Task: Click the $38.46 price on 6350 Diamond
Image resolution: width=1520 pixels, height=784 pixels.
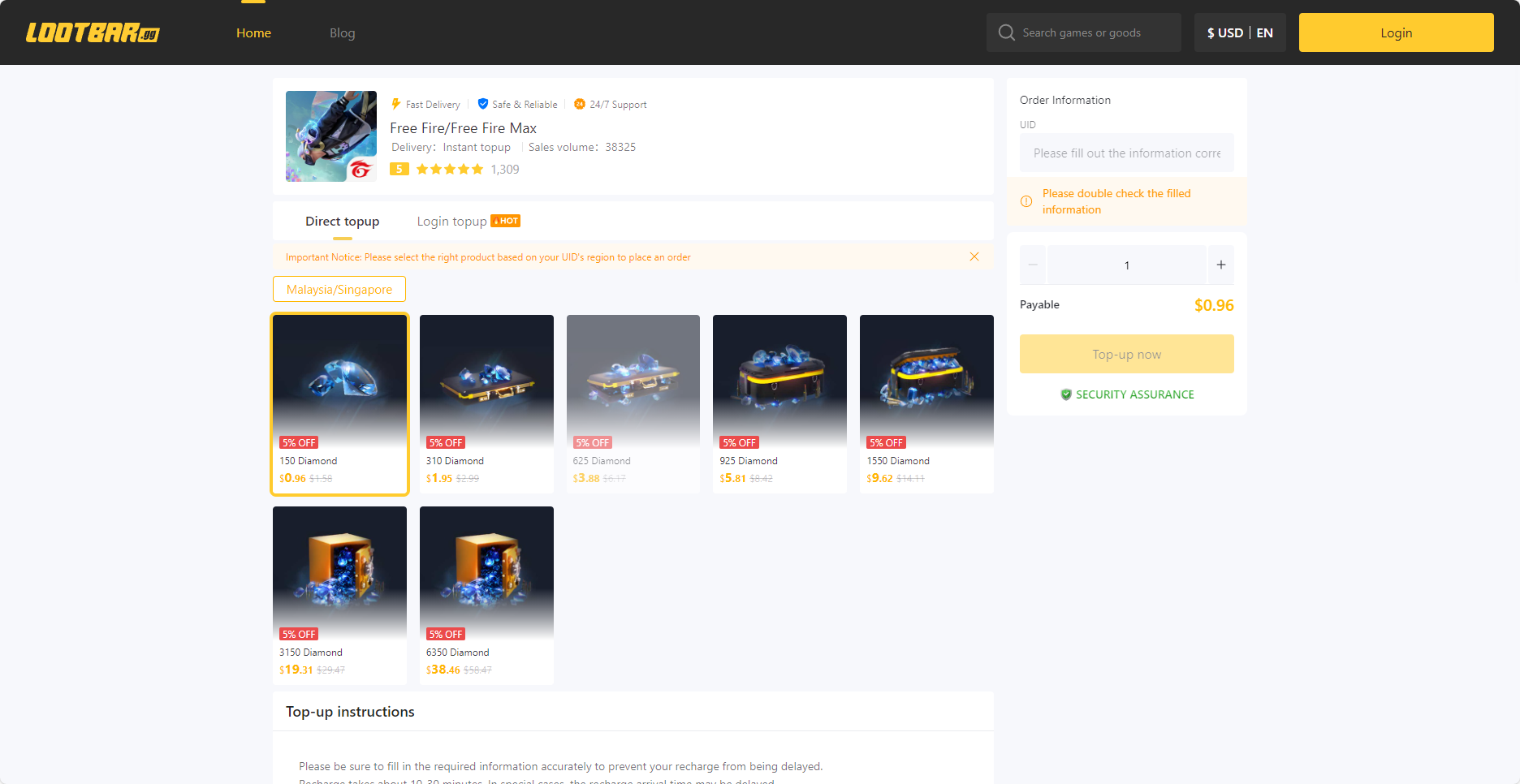Action: coord(443,670)
